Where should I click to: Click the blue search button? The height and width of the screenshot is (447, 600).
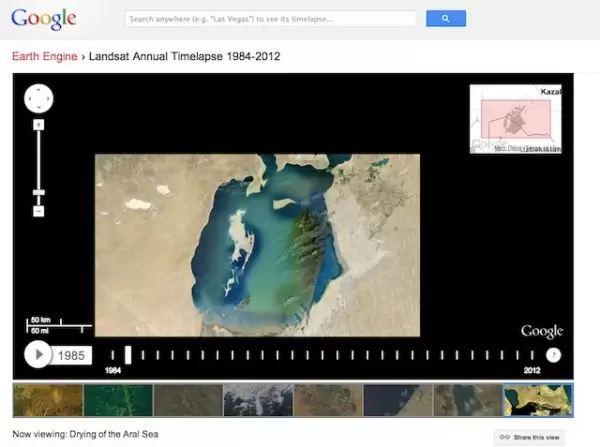tap(445, 19)
